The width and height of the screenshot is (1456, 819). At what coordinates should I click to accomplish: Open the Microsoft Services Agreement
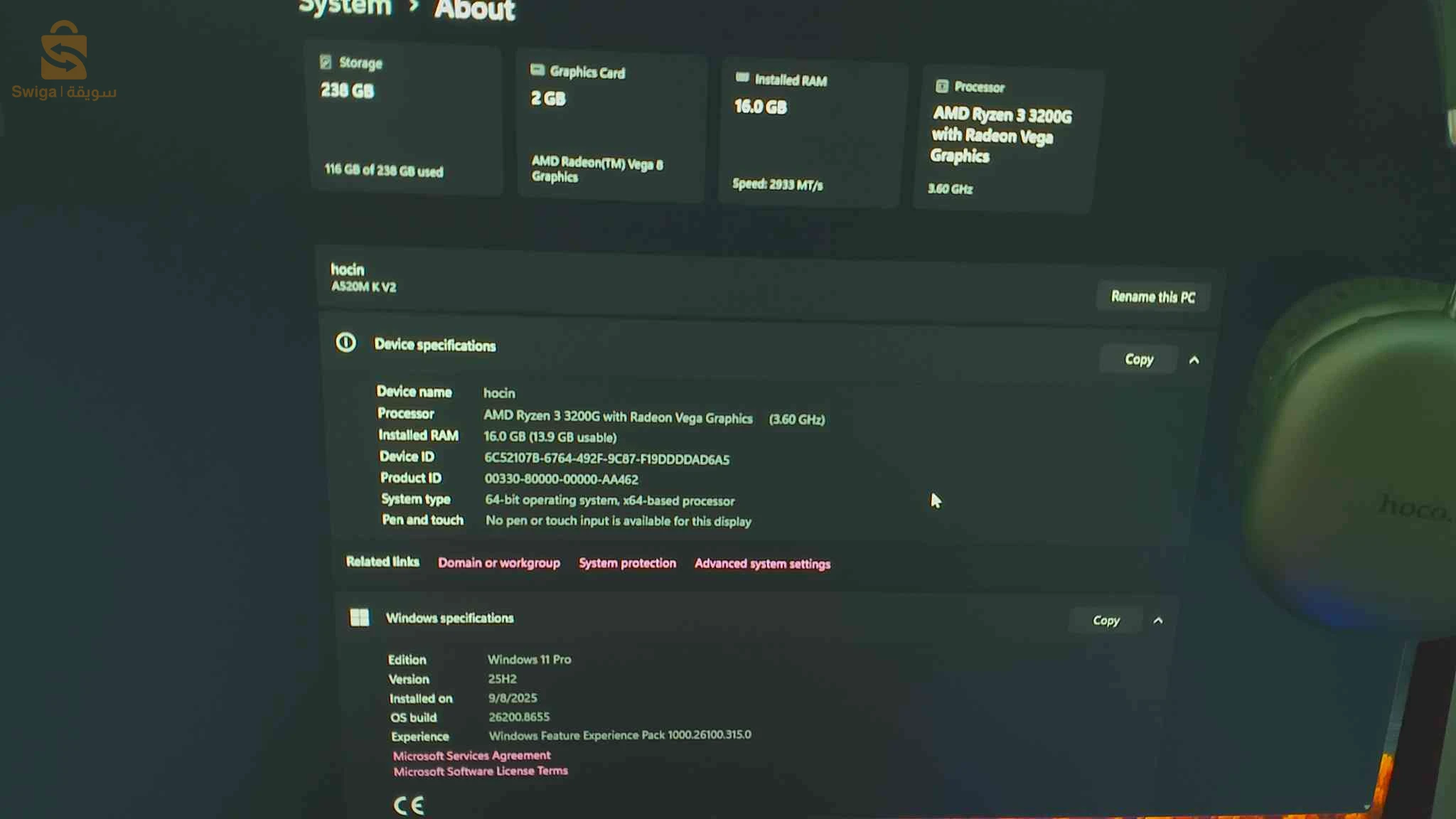(x=472, y=755)
